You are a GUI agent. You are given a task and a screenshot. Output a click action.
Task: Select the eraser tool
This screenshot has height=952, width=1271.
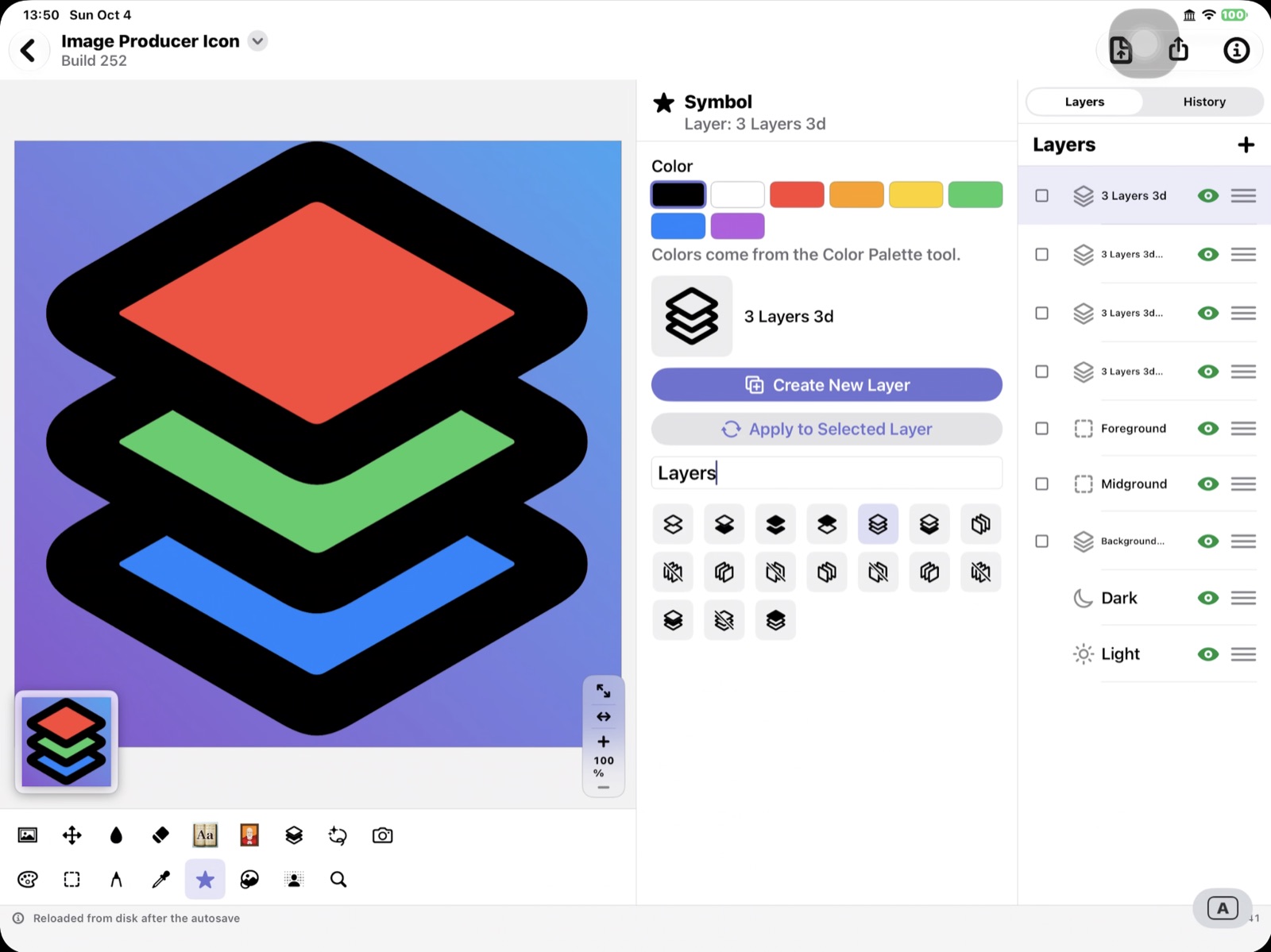pyautogui.click(x=160, y=835)
